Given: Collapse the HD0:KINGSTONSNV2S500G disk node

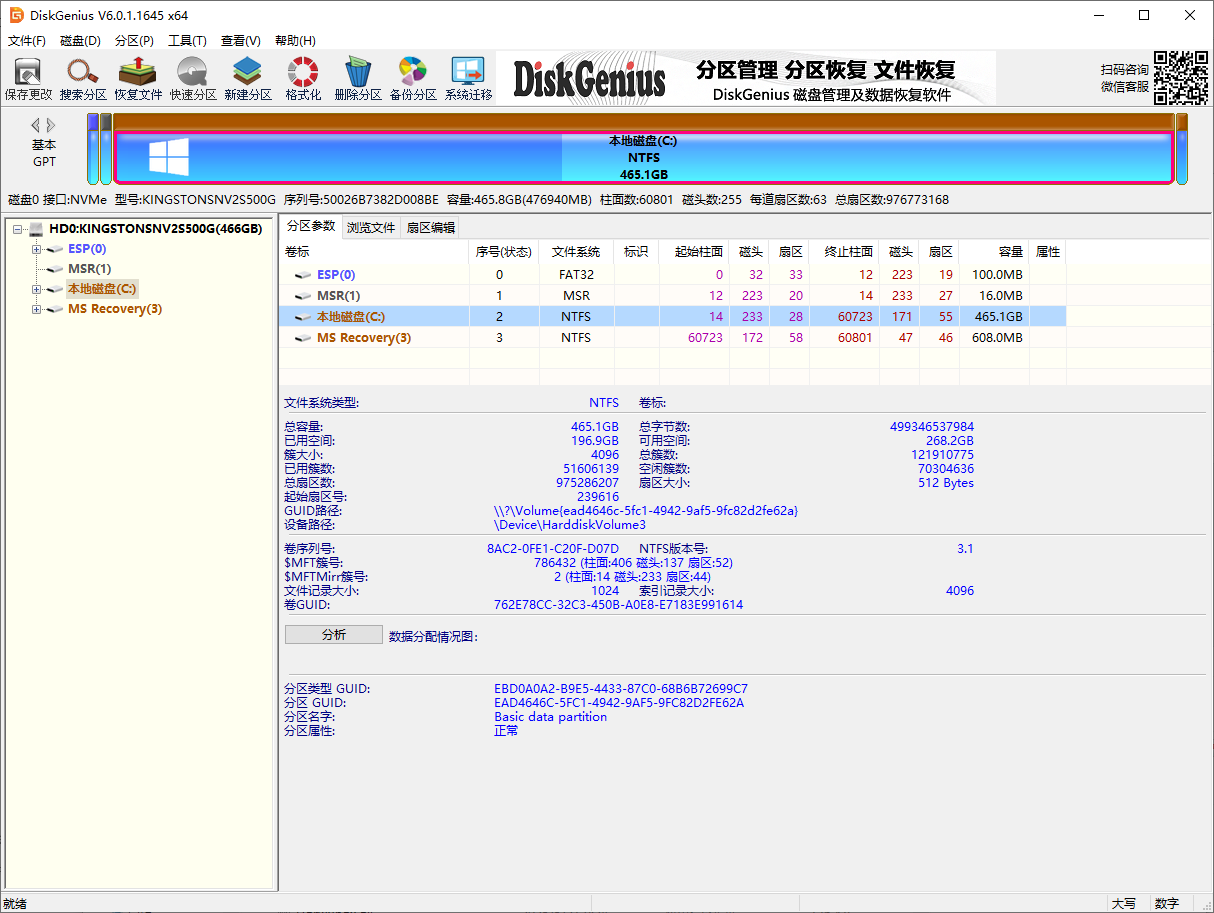Looking at the screenshot, I should pos(17,229).
